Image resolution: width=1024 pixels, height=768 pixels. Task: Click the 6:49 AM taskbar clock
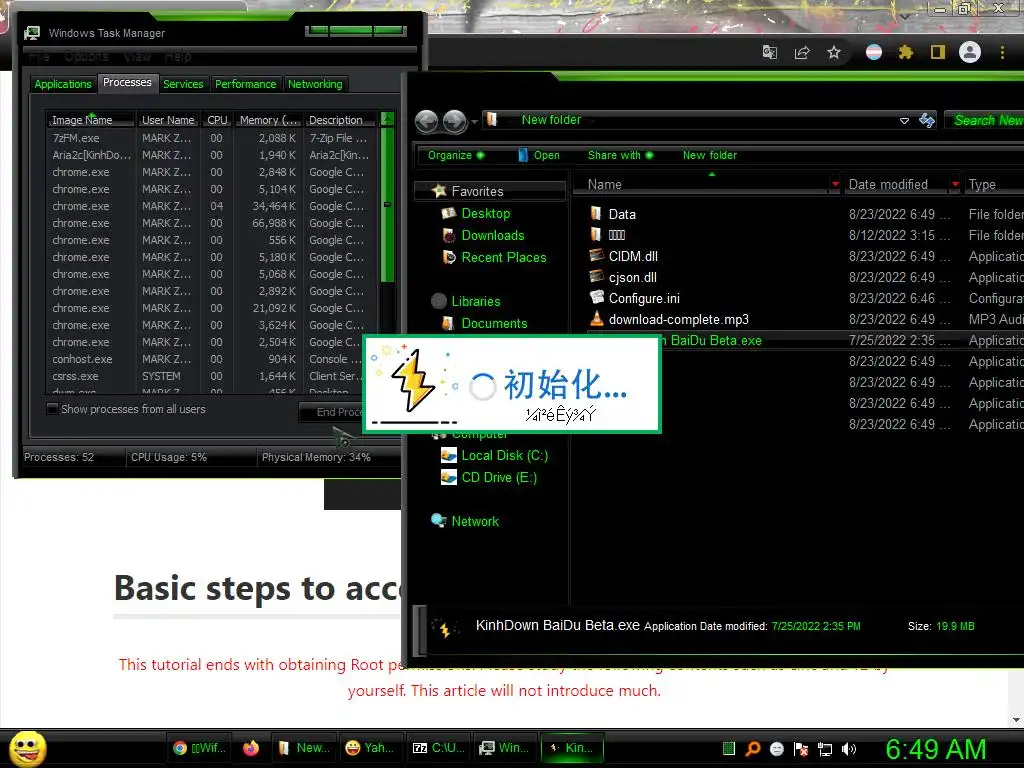[935, 749]
